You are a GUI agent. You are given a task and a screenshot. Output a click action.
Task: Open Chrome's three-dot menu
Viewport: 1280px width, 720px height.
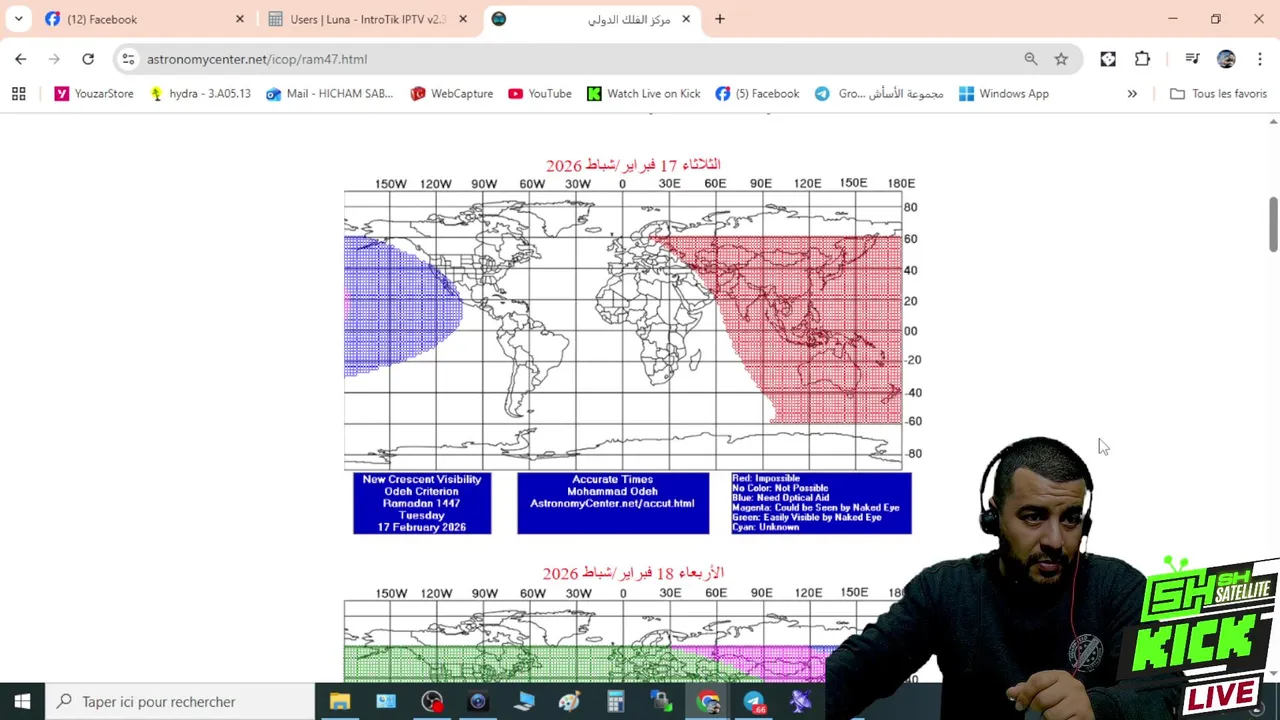(1259, 59)
